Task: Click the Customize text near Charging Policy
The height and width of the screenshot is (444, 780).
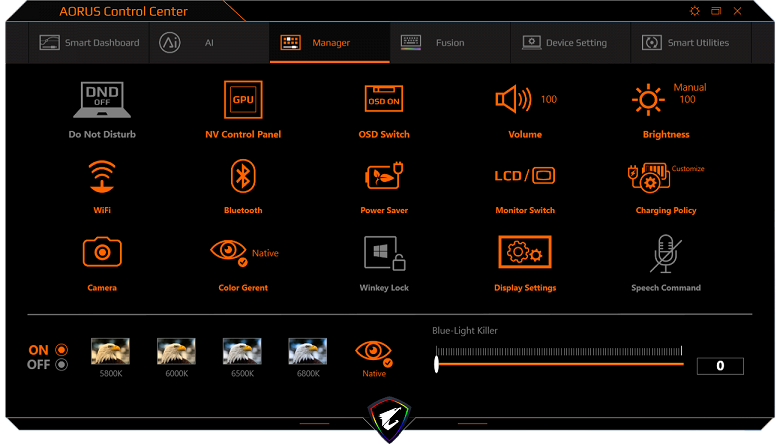Action: pyautogui.click(x=688, y=169)
